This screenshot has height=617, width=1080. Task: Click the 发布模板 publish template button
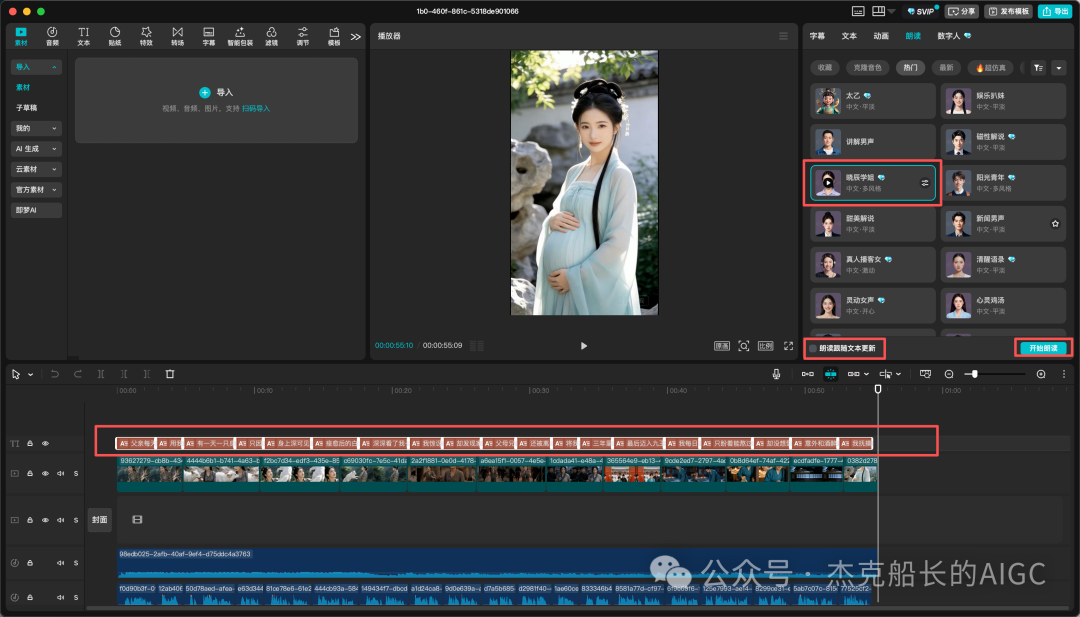[1009, 11]
